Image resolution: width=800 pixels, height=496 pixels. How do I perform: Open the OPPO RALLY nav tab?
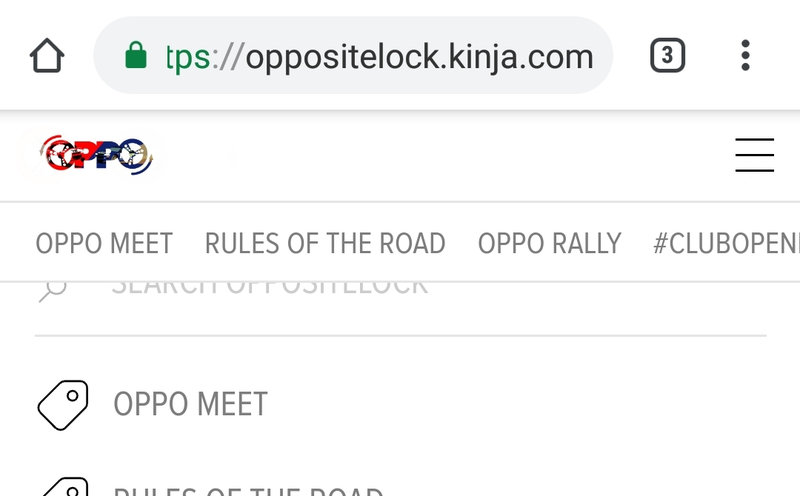[549, 243]
